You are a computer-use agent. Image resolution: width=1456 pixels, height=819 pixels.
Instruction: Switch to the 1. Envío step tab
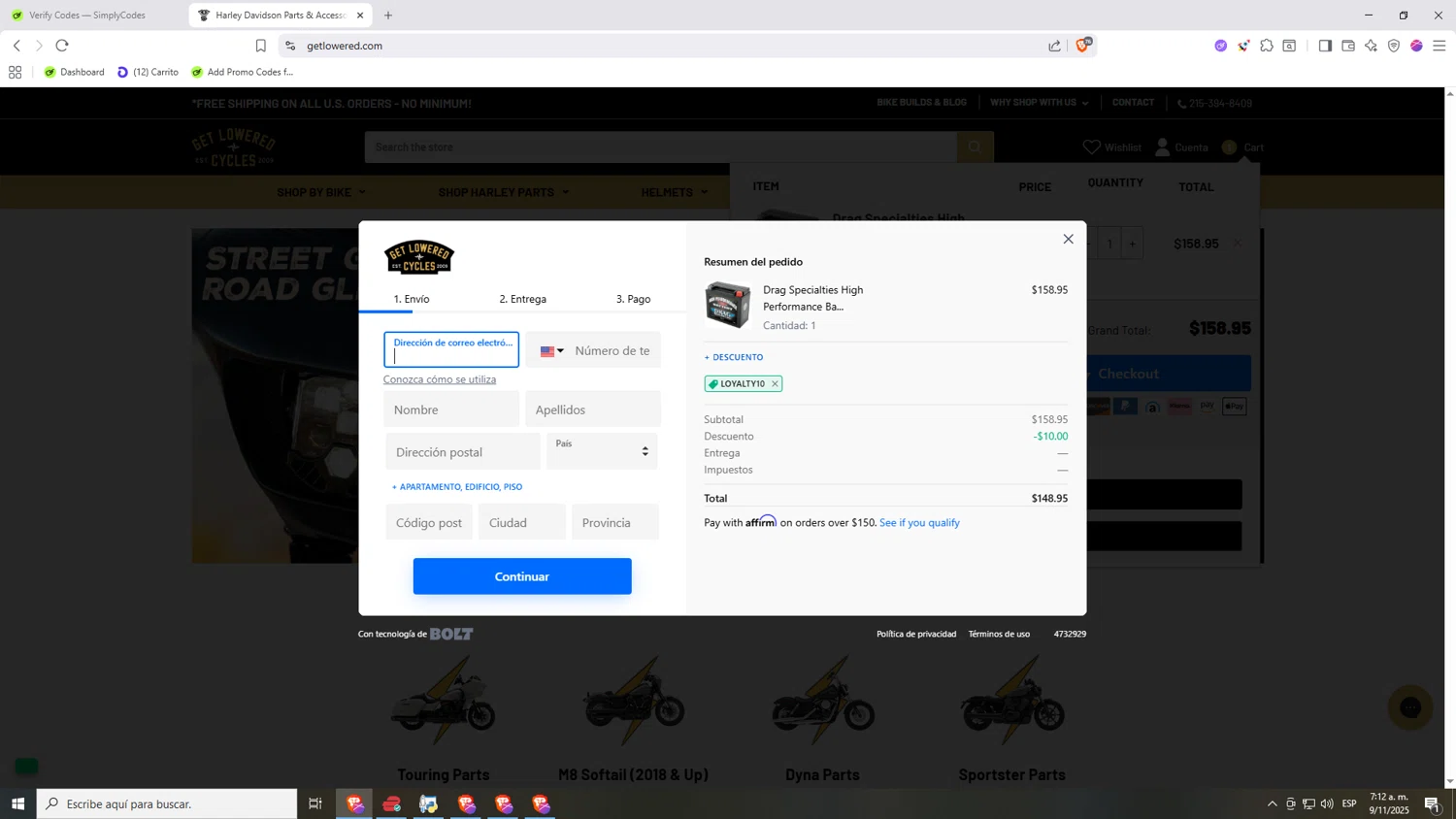pyautogui.click(x=412, y=299)
